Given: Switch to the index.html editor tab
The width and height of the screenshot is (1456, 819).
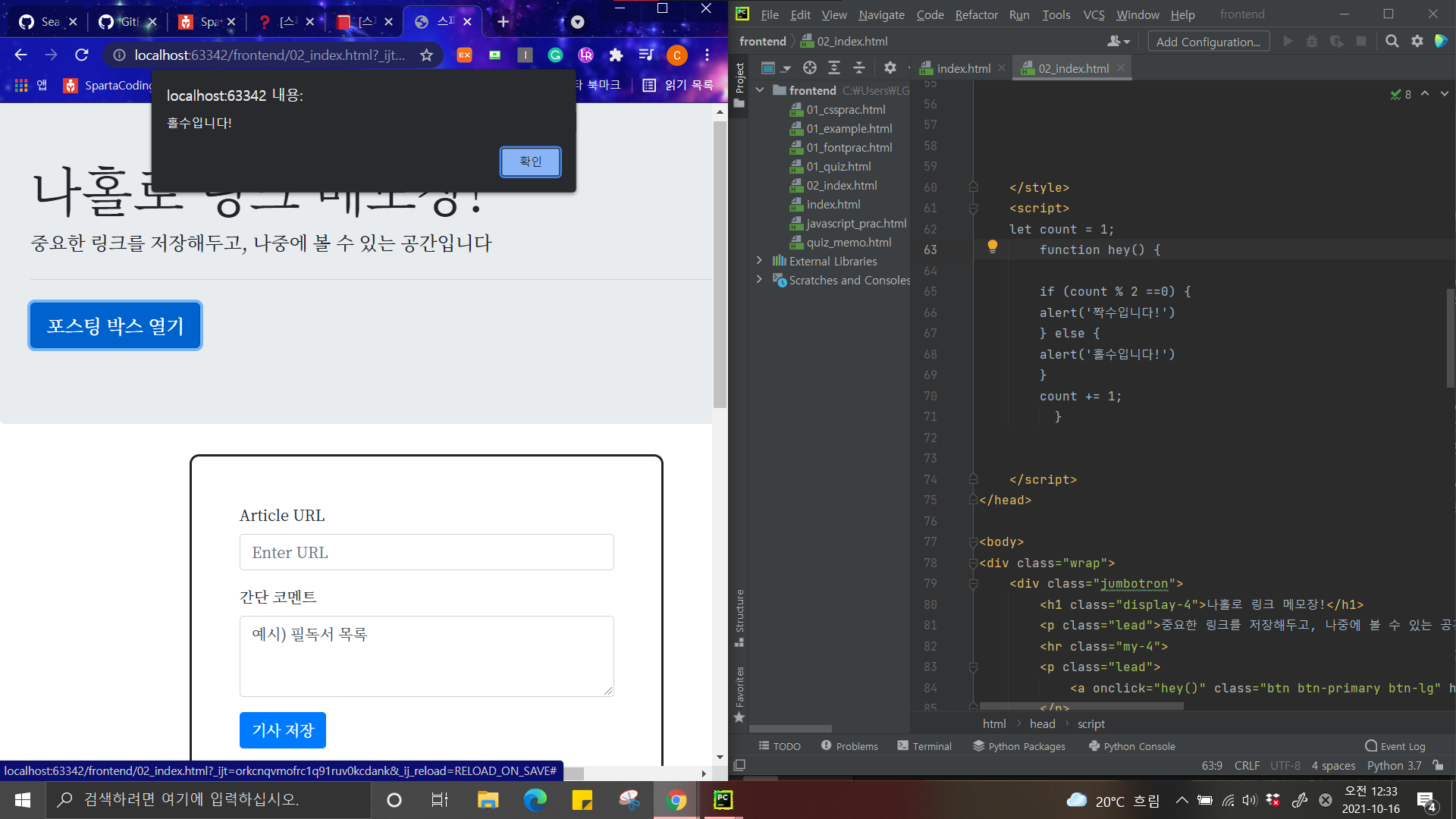Looking at the screenshot, I should [x=962, y=68].
